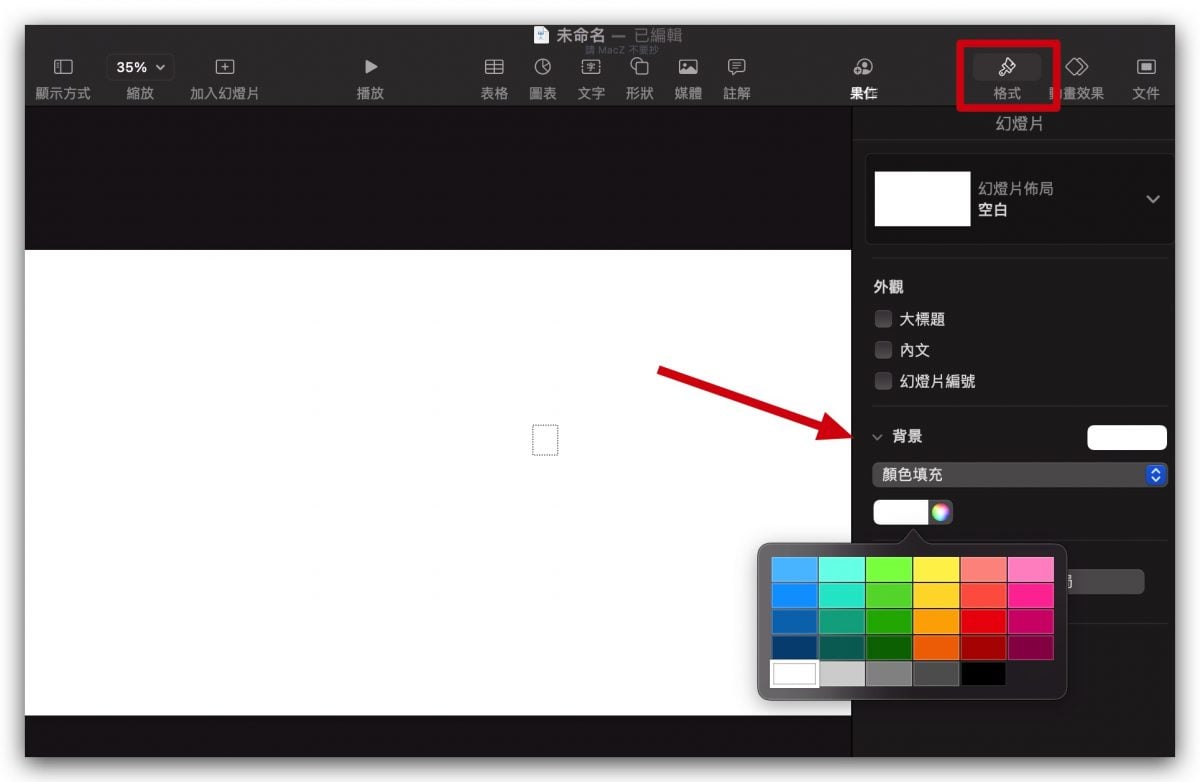Screen dimensions: 1200x782
Task: Pick the orange swatch in the third row
Action: click(x=936, y=621)
